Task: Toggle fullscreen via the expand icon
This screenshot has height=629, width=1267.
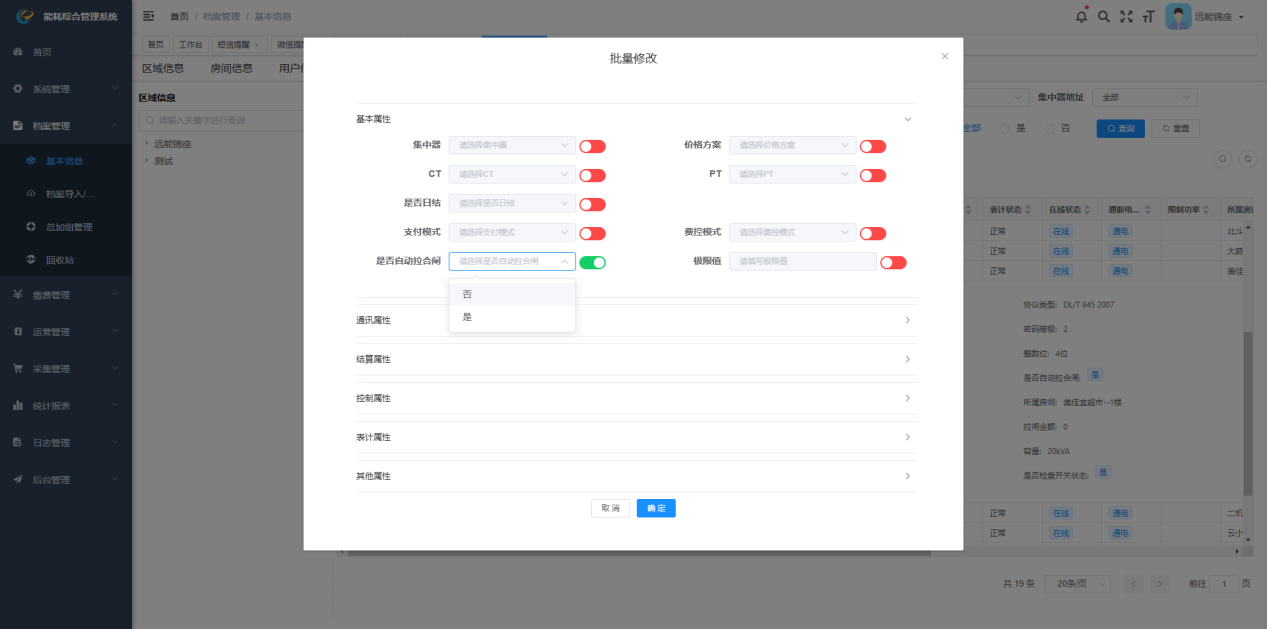Action: point(1126,17)
